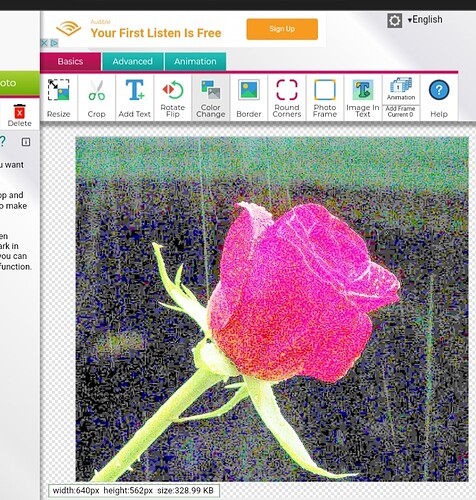Open the Color Change tool
Viewport: 476px width, 500px height.
point(211,98)
